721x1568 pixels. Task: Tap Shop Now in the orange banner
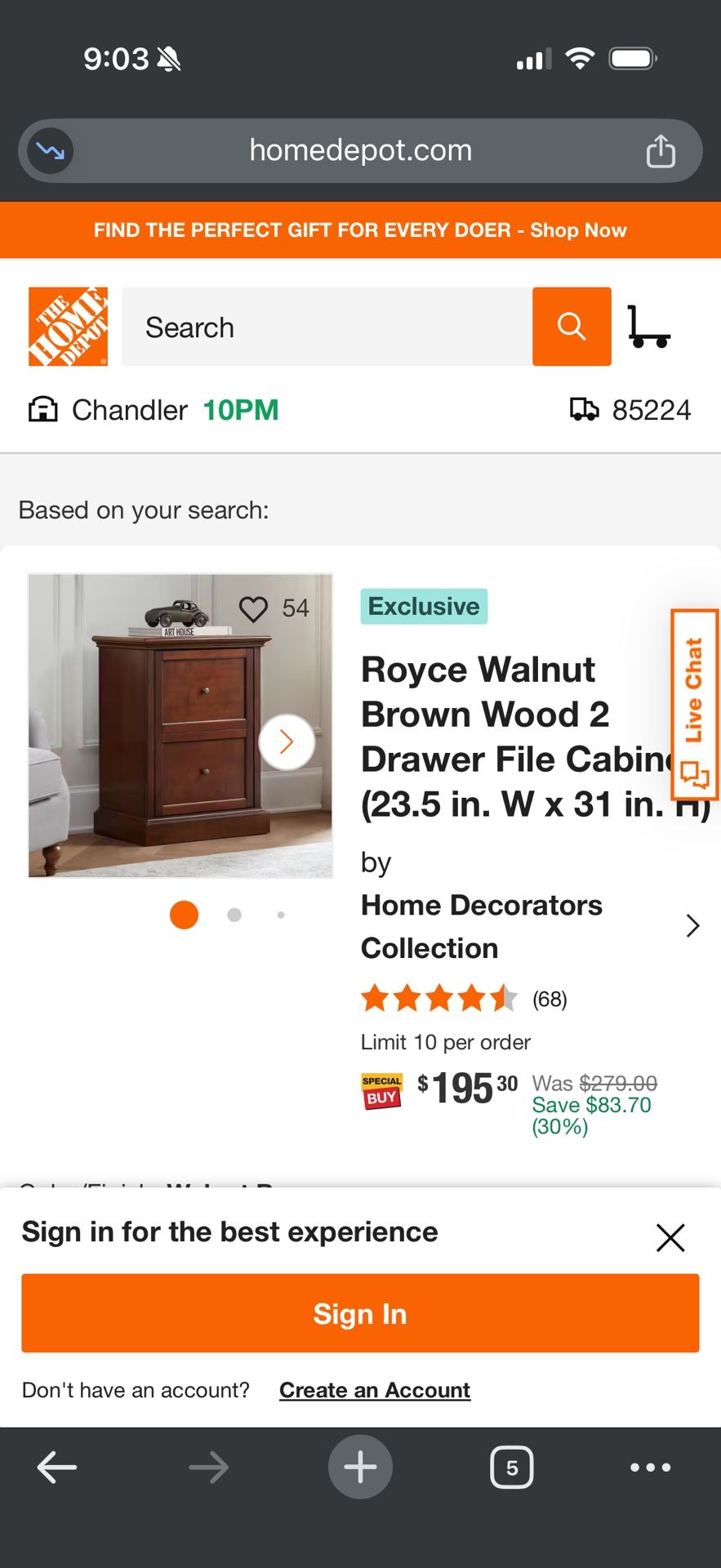point(578,229)
